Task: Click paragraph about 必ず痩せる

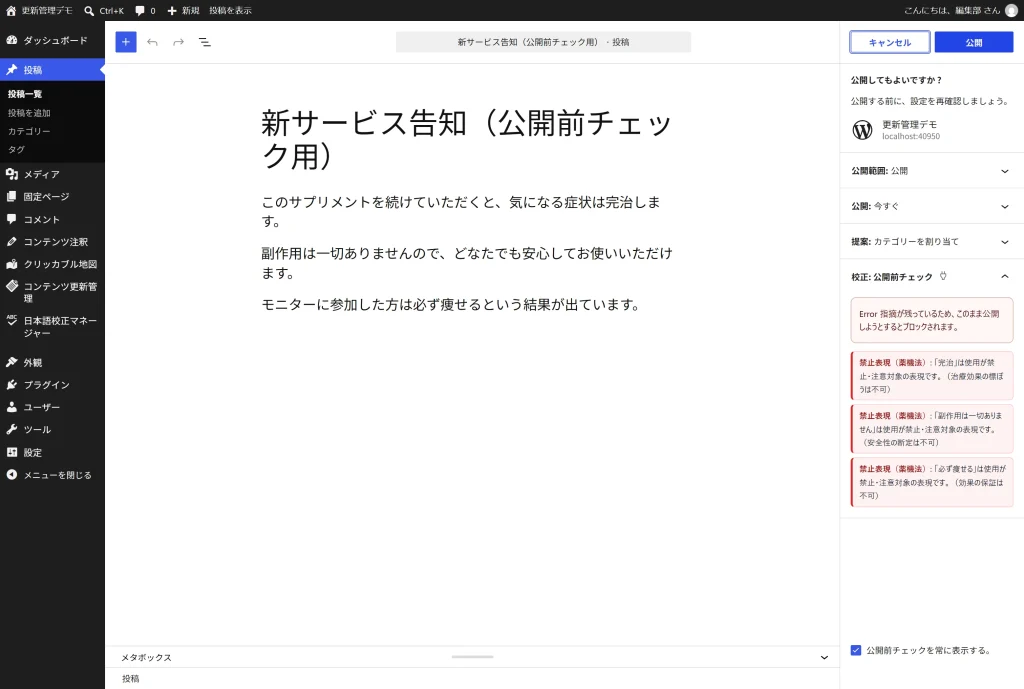Action: coord(467,305)
